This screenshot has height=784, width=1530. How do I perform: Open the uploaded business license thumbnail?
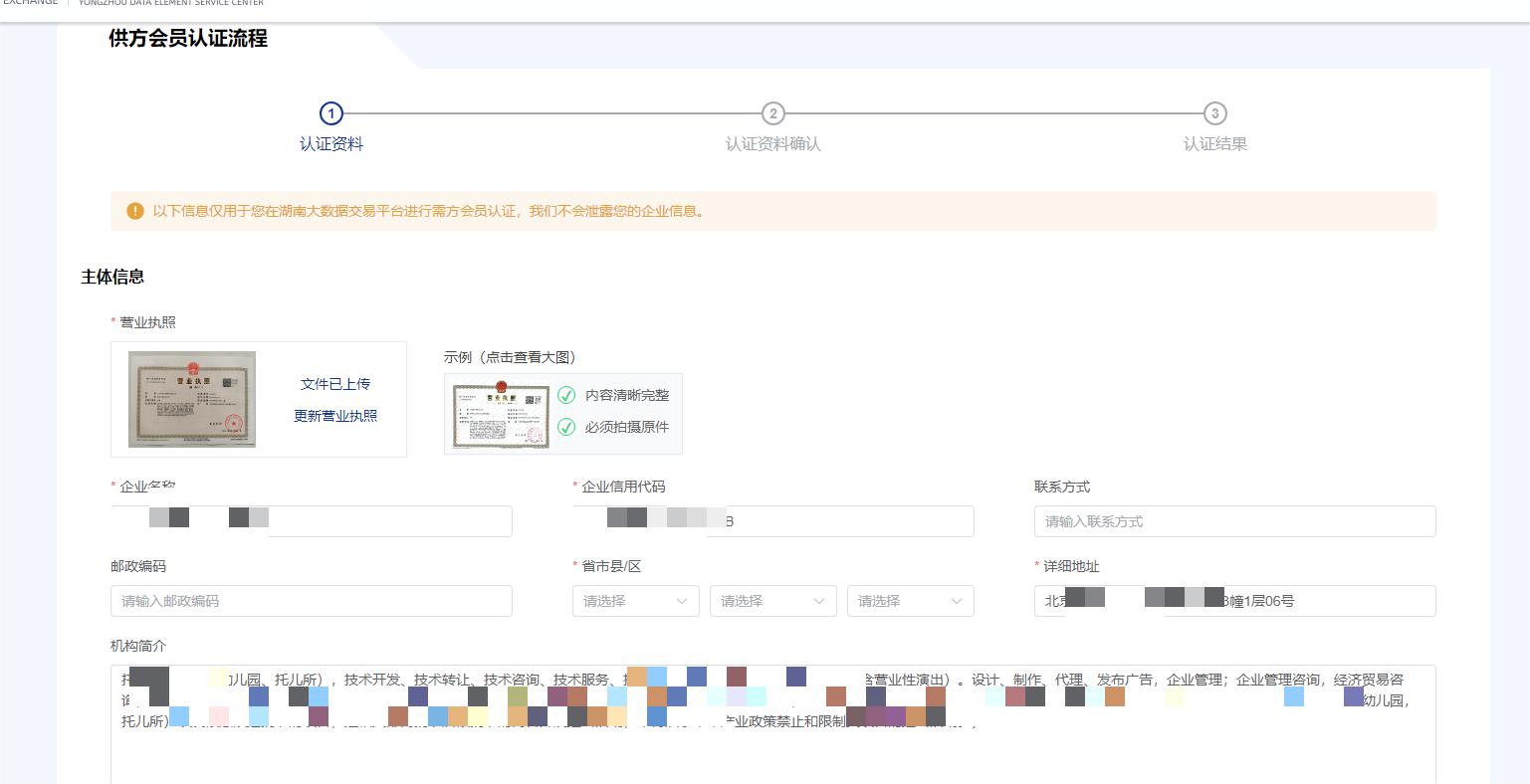192,399
